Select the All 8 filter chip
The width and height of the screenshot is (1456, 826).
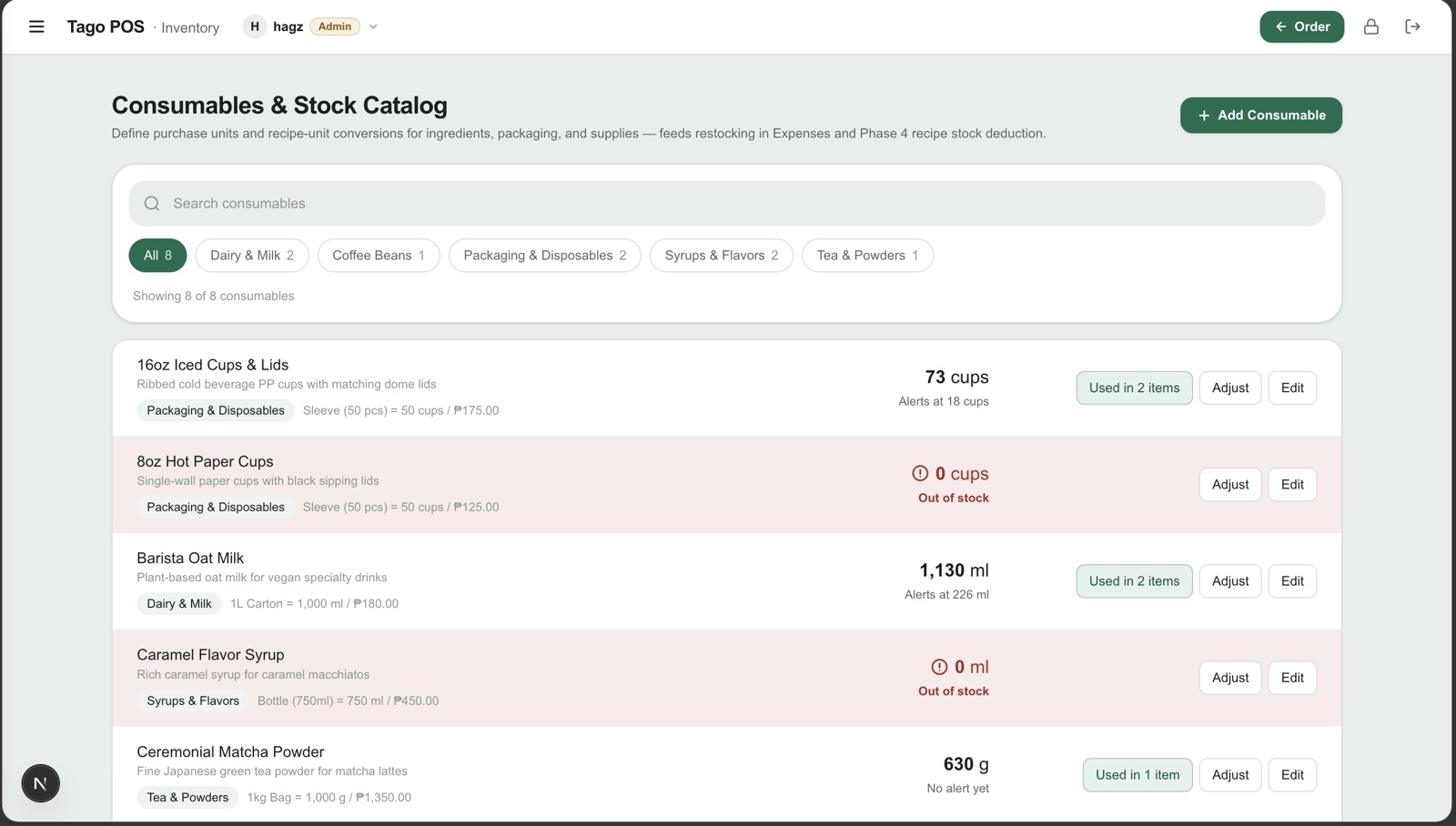[x=157, y=256]
